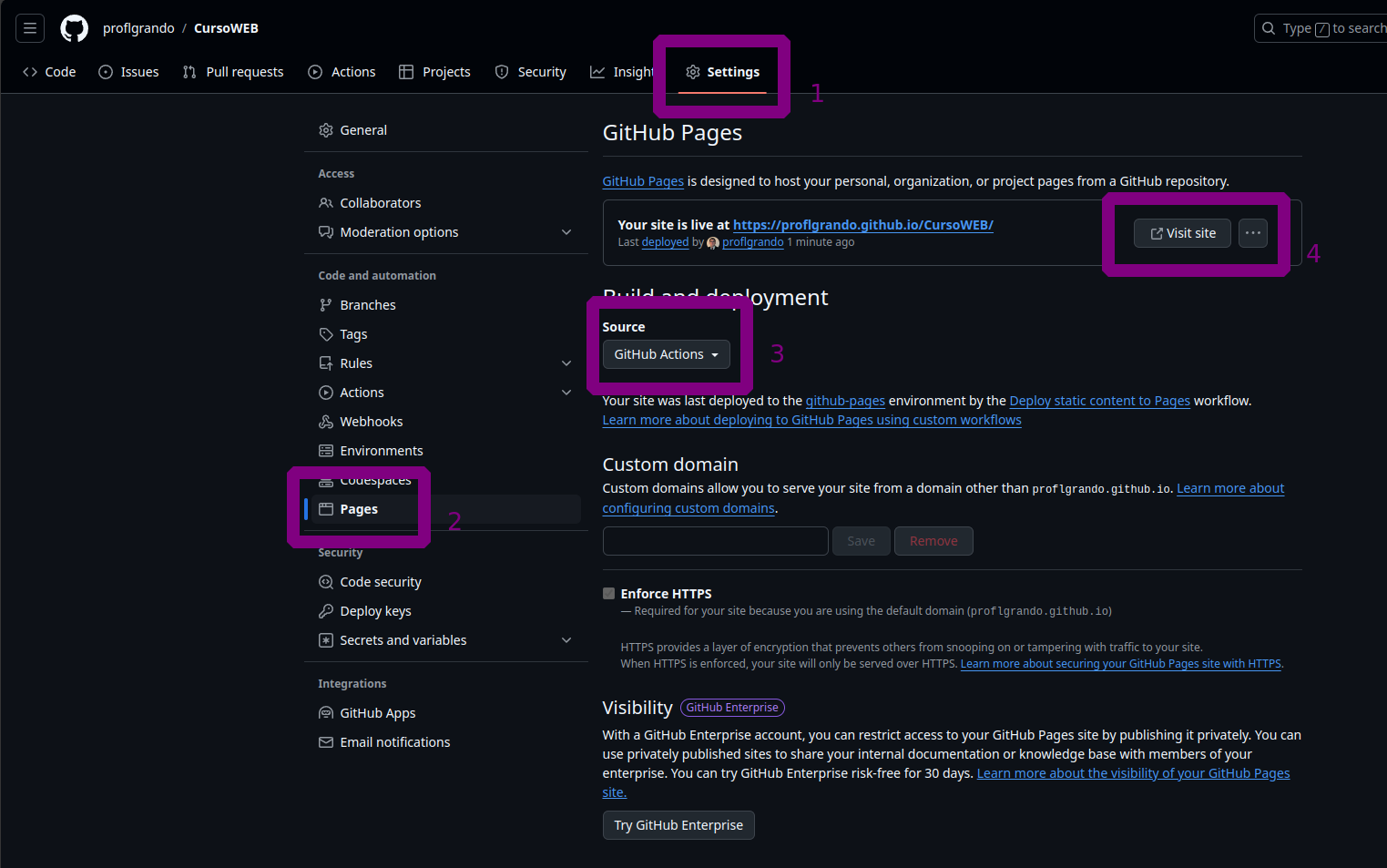The height and width of the screenshot is (868, 1387).
Task: Open Deploy static content to Pages workflow link
Action: [x=1099, y=401]
